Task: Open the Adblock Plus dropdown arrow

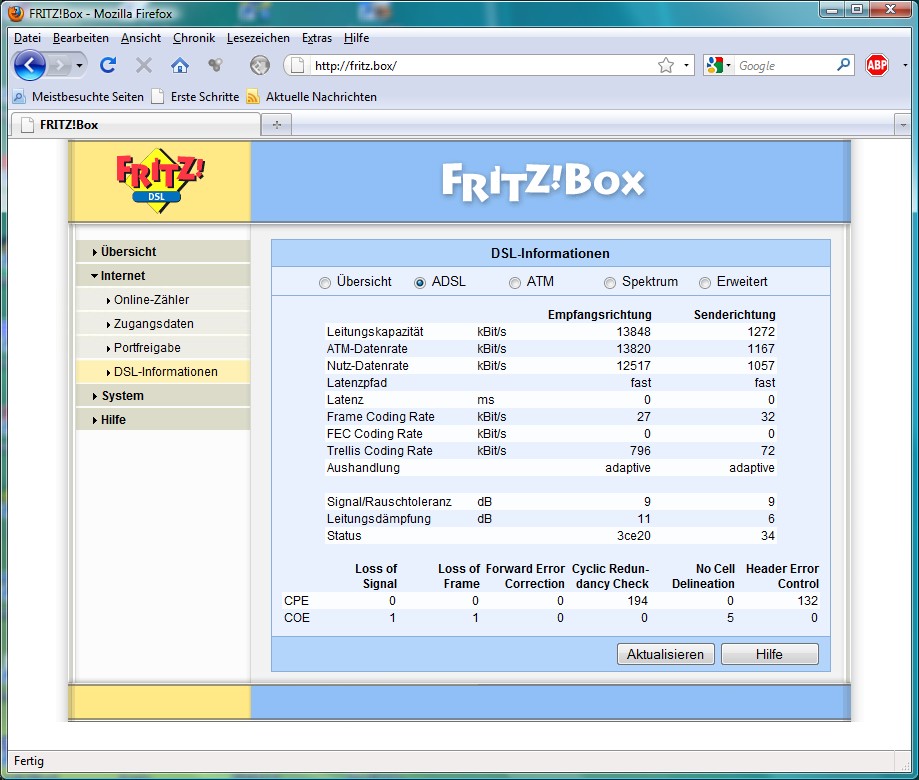Action: point(905,65)
